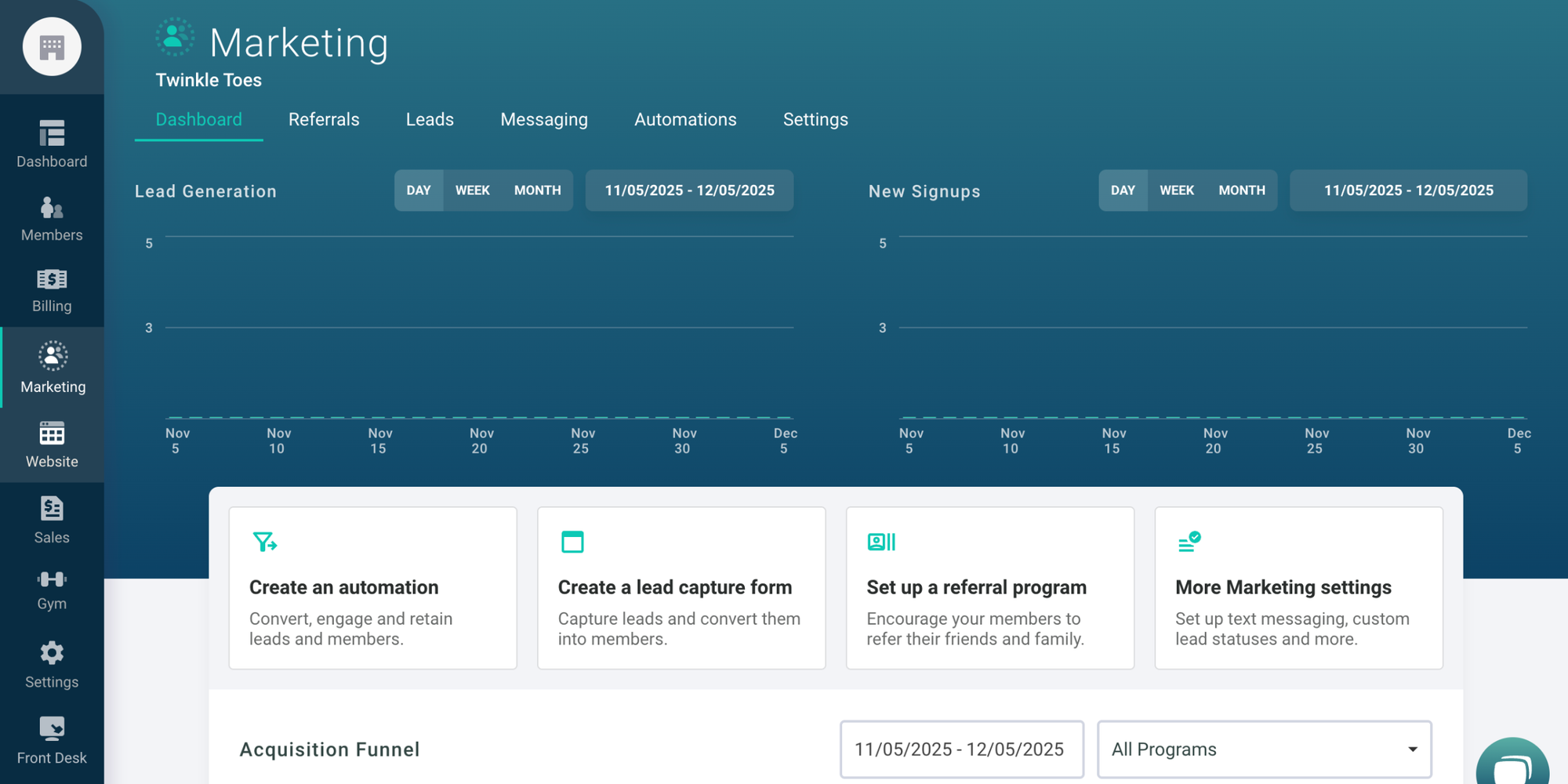Click Set up a referral program
The width and height of the screenshot is (1568, 784).
point(989,588)
